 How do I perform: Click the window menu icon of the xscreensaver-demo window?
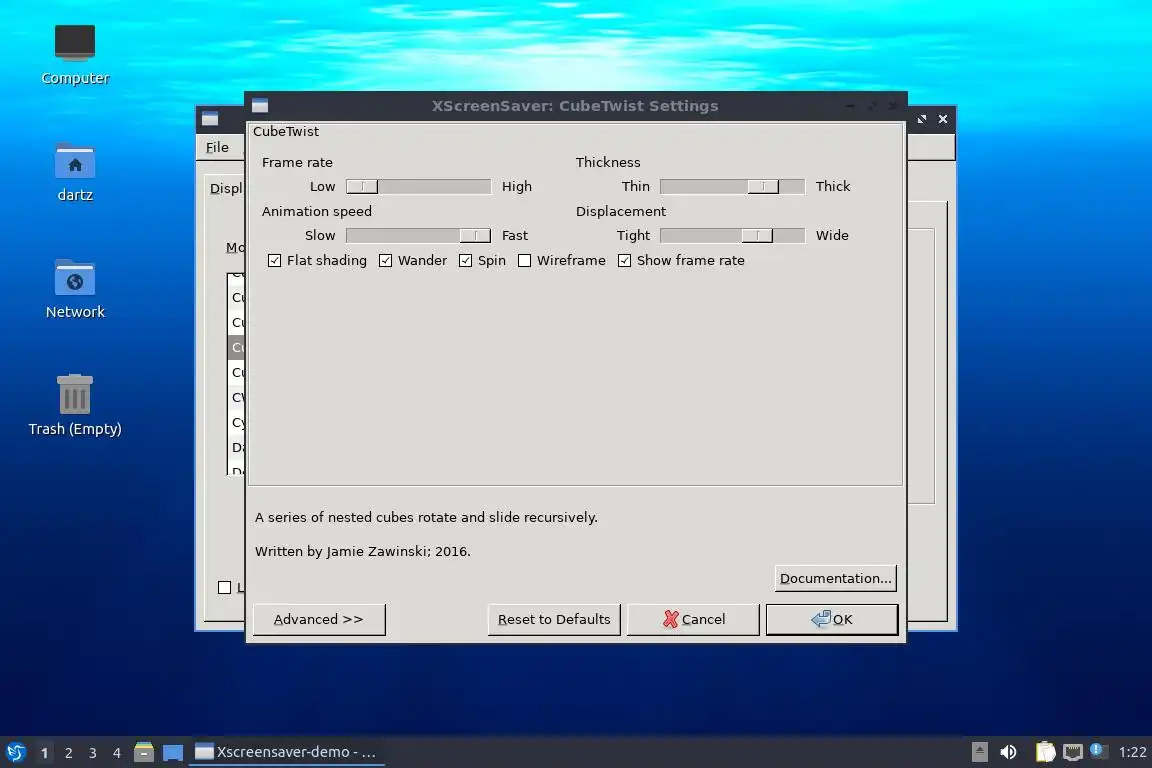pyautogui.click(x=210, y=119)
